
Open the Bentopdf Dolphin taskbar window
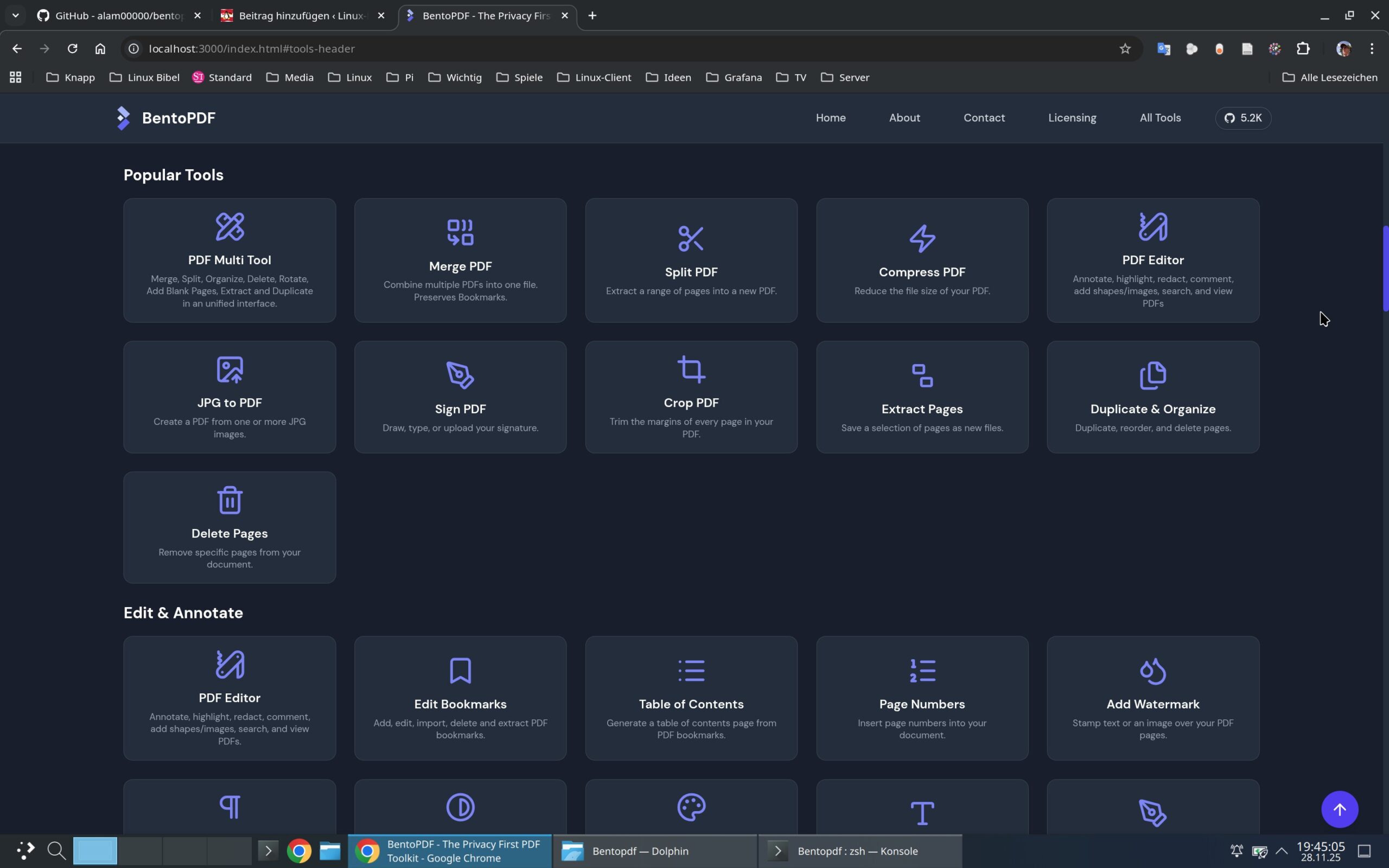654,851
